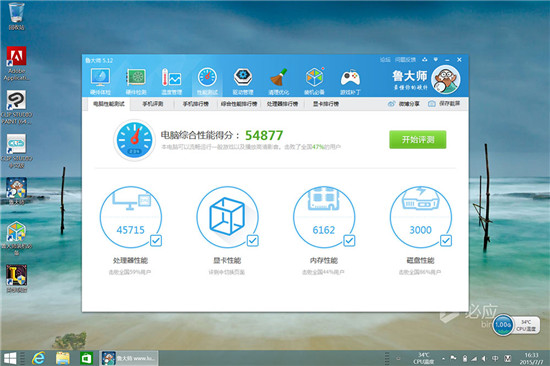Uncheck the 处理器性能 test checkbox
Image resolution: width=550 pixels, height=366 pixels.
[156, 241]
